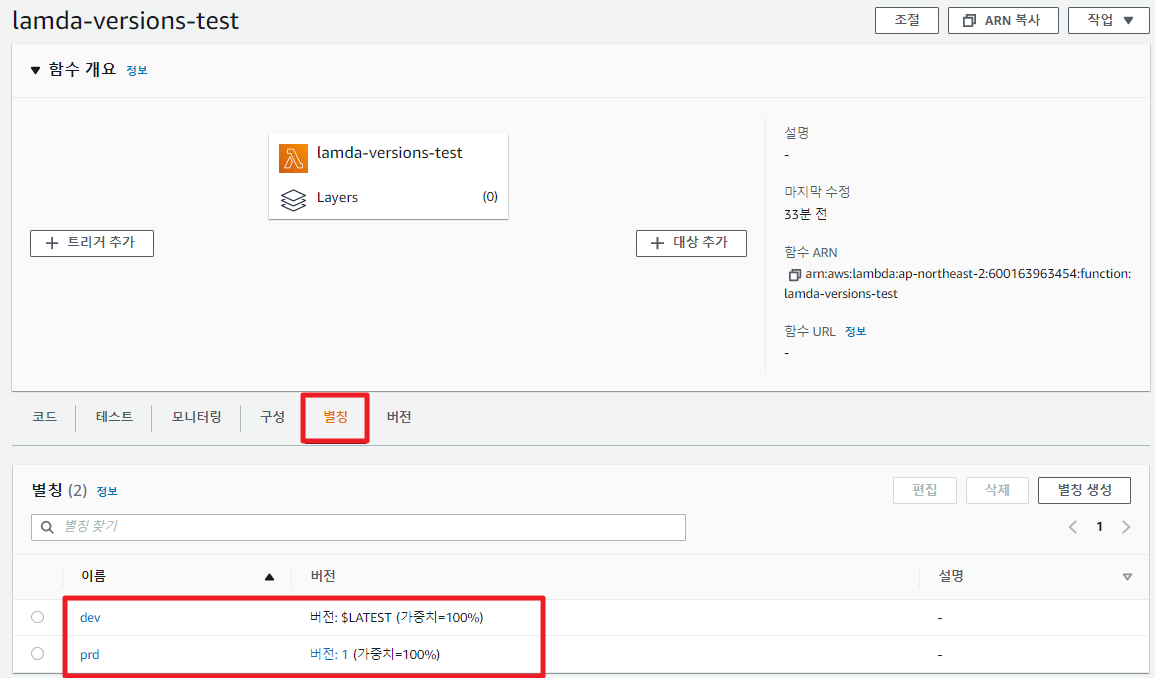Select the dev alias radio button
This screenshot has width=1155, height=678.
click(x=38, y=617)
